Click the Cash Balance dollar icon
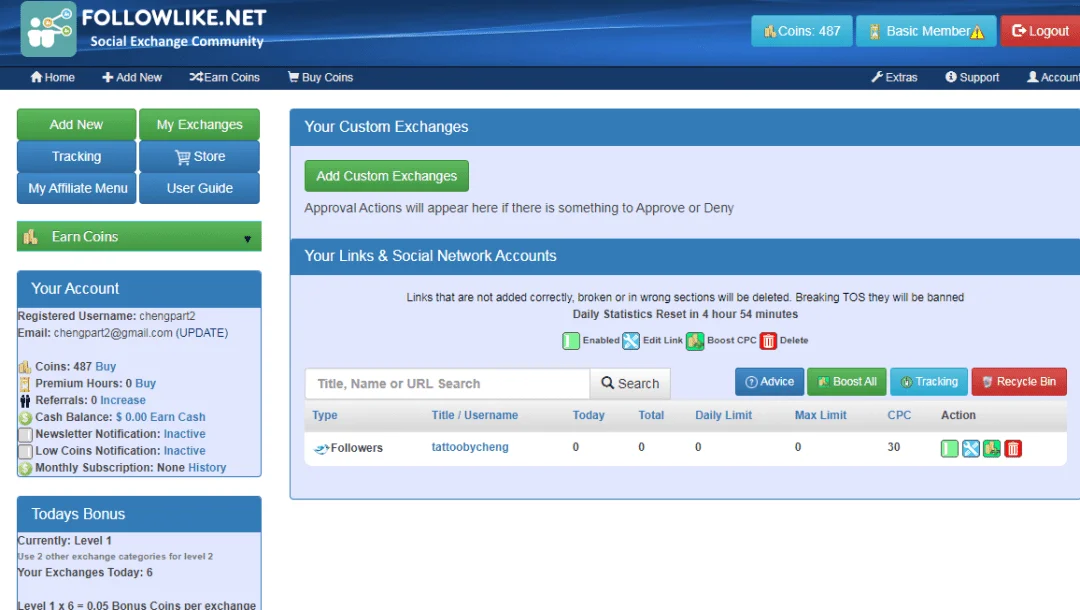The width and height of the screenshot is (1080, 610). 25,417
